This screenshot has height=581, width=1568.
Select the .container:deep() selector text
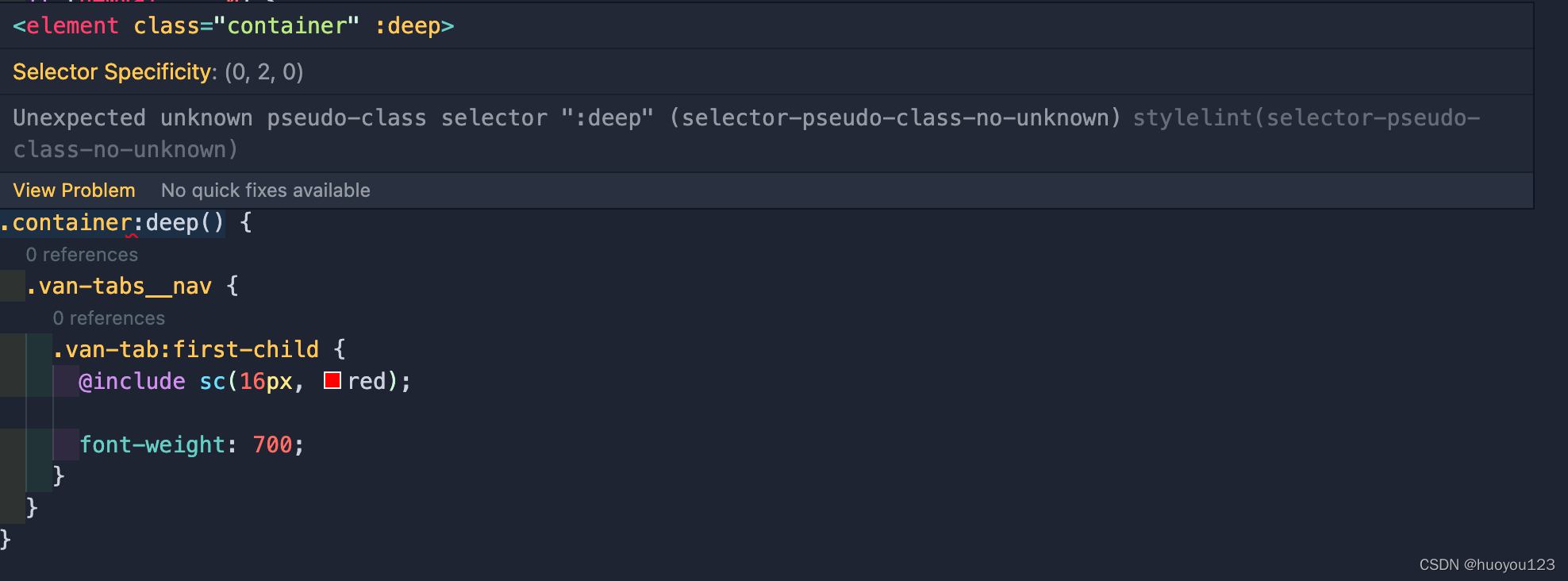click(111, 222)
